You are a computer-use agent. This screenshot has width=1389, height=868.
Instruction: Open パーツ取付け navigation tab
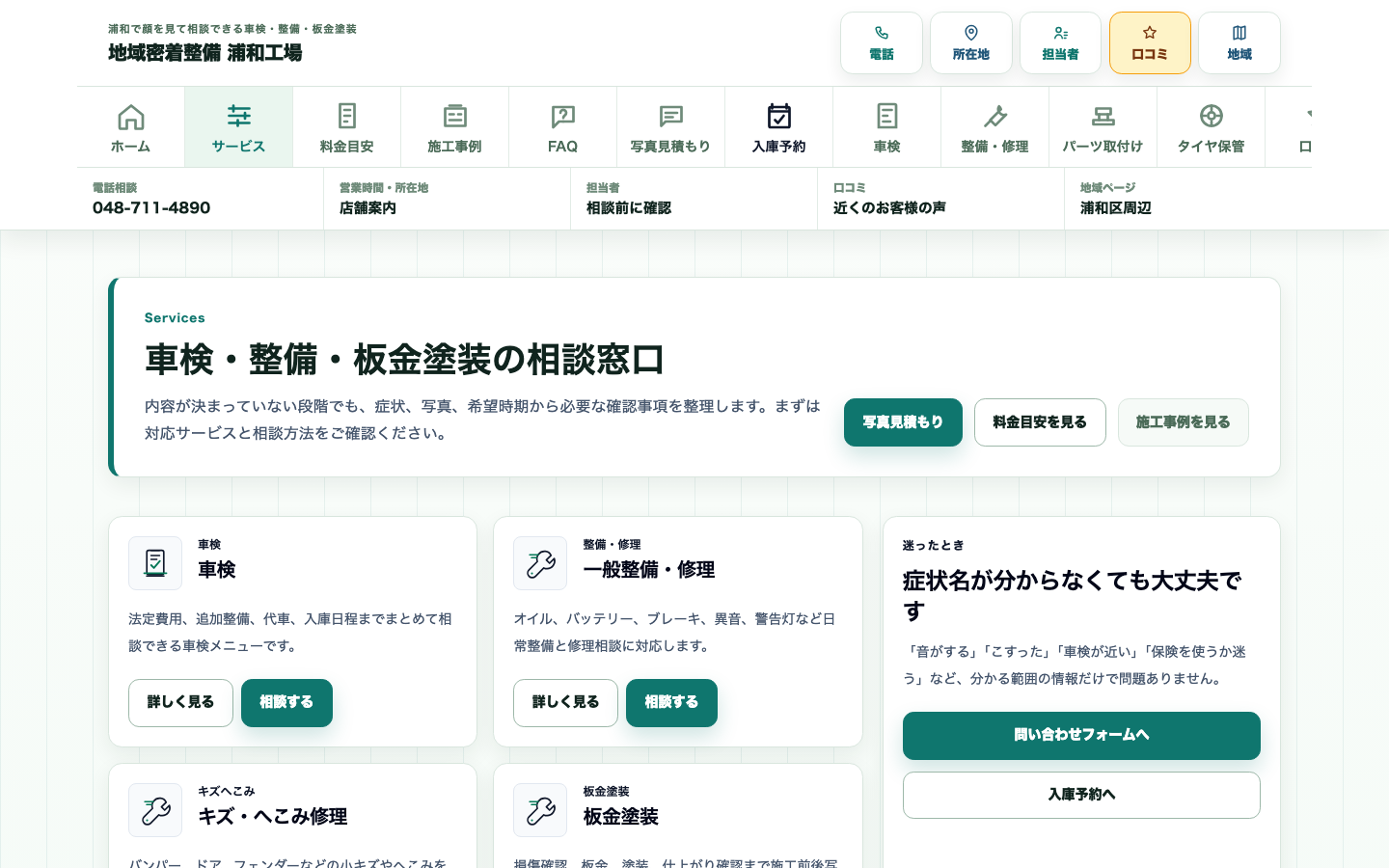pos(1103,127)
